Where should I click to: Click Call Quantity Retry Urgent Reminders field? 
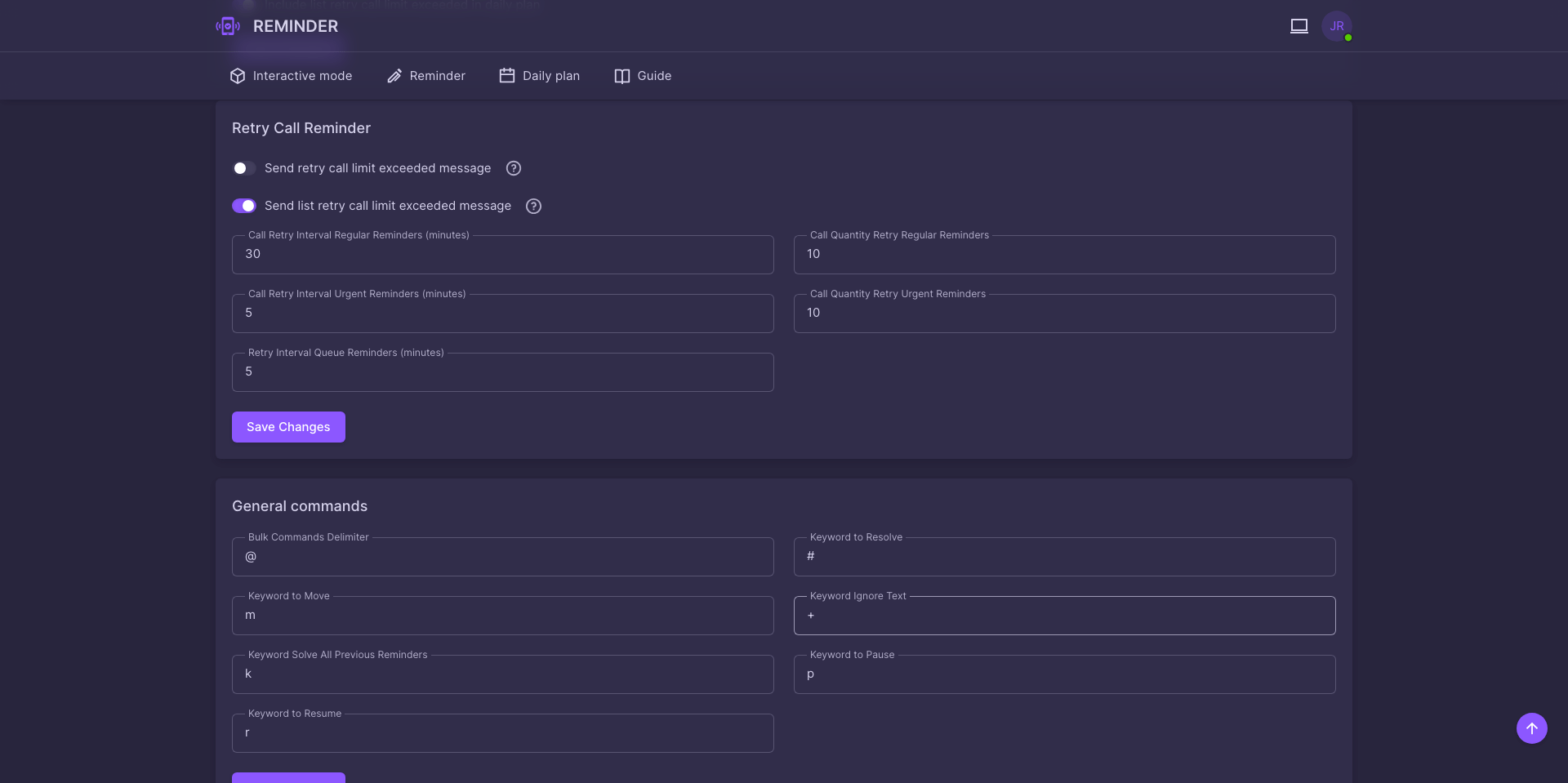coord(1065,314)
